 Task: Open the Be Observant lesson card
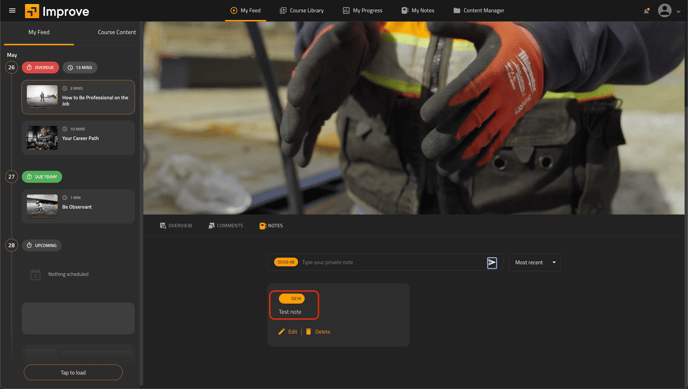click(x=78, y=206)
